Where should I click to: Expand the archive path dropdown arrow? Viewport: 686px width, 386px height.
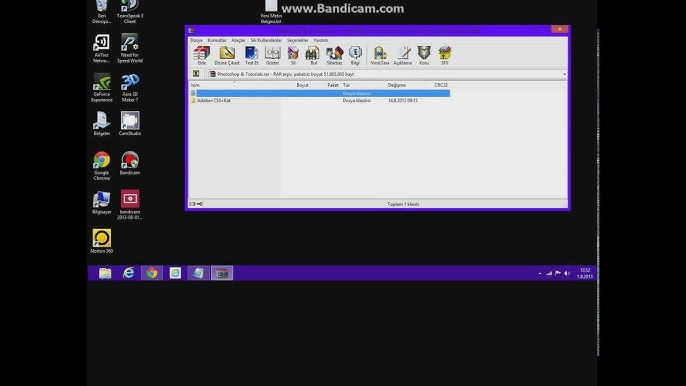tap(564, 74)
